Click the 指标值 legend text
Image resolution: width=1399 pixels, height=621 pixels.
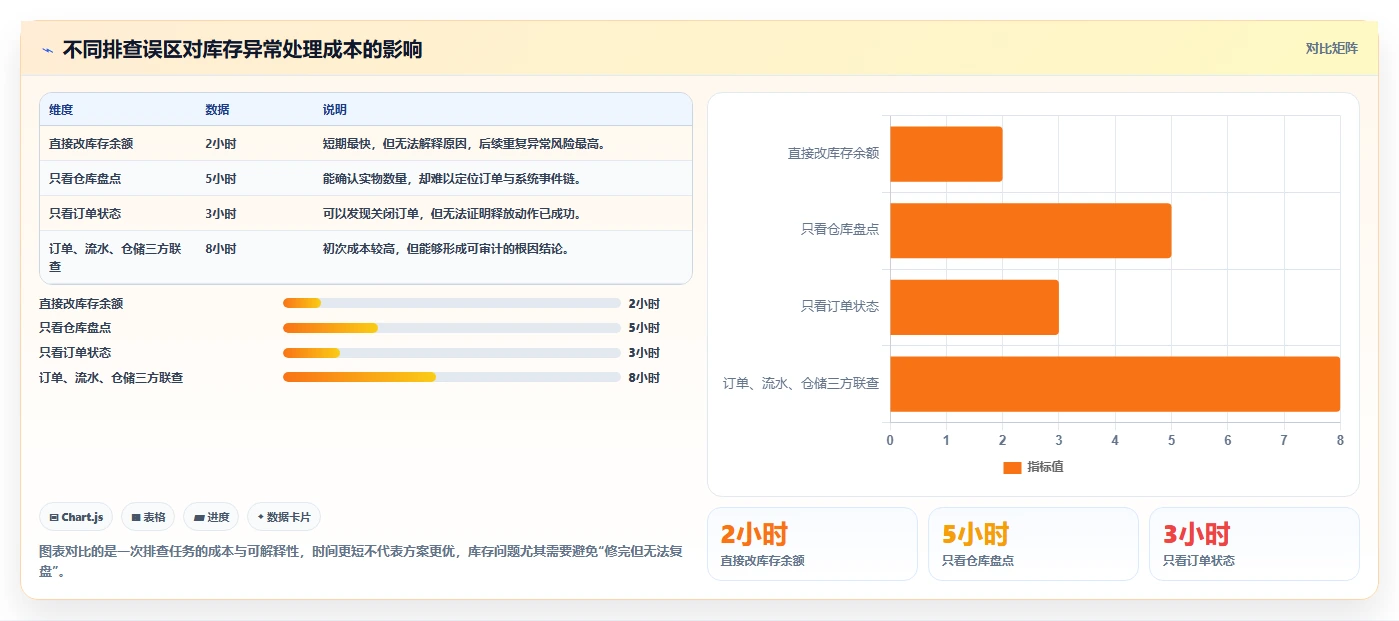[x=1045, y=467]
